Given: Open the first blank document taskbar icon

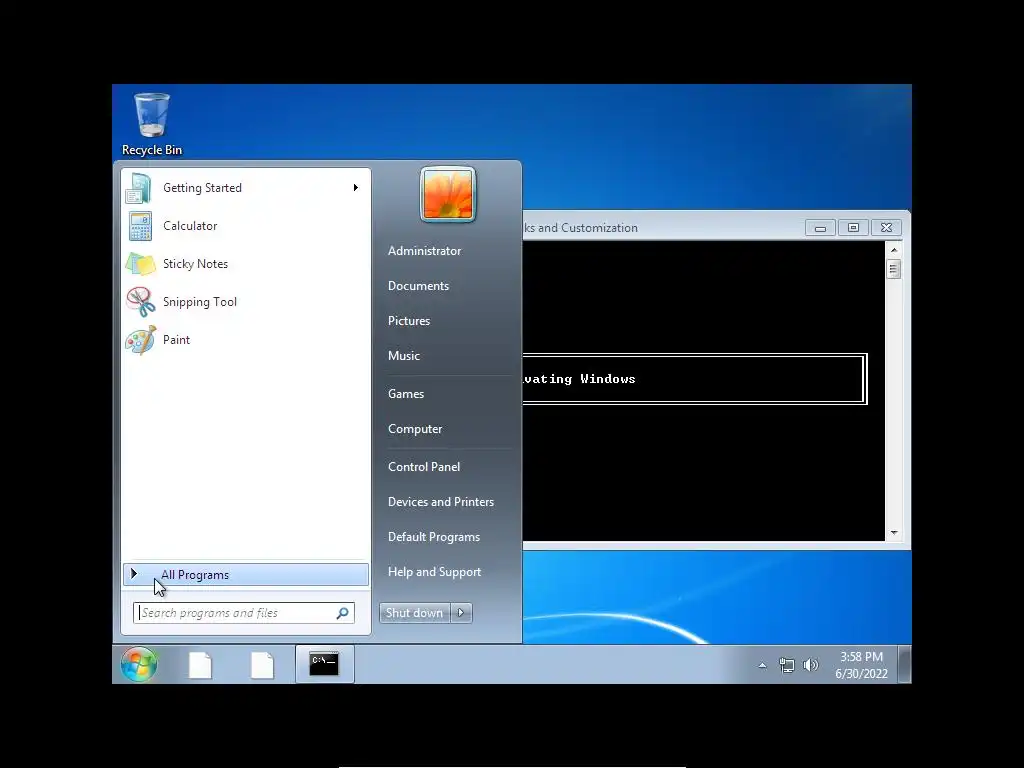Looking at the screenshot, I should [200, 665].
